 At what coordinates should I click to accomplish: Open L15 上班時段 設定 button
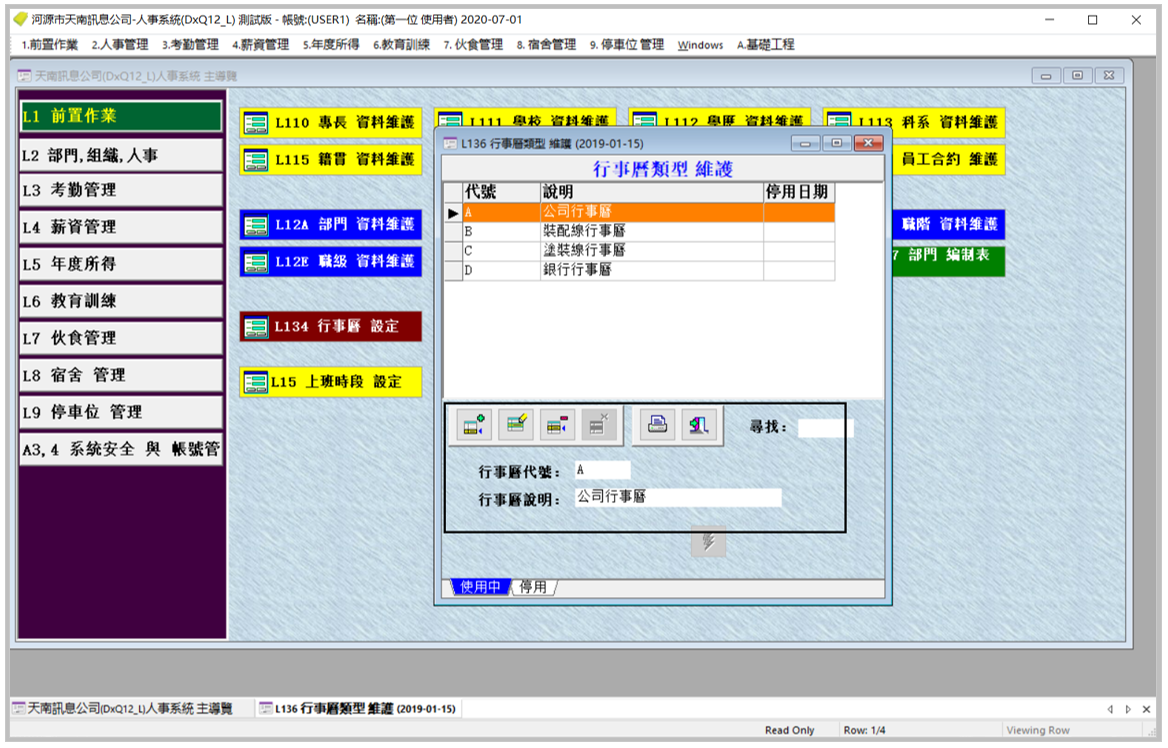tap(331, 382)
